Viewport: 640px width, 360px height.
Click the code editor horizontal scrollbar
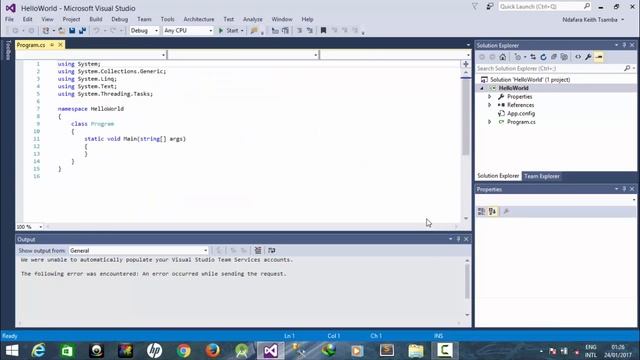click(x=252, y=227)
